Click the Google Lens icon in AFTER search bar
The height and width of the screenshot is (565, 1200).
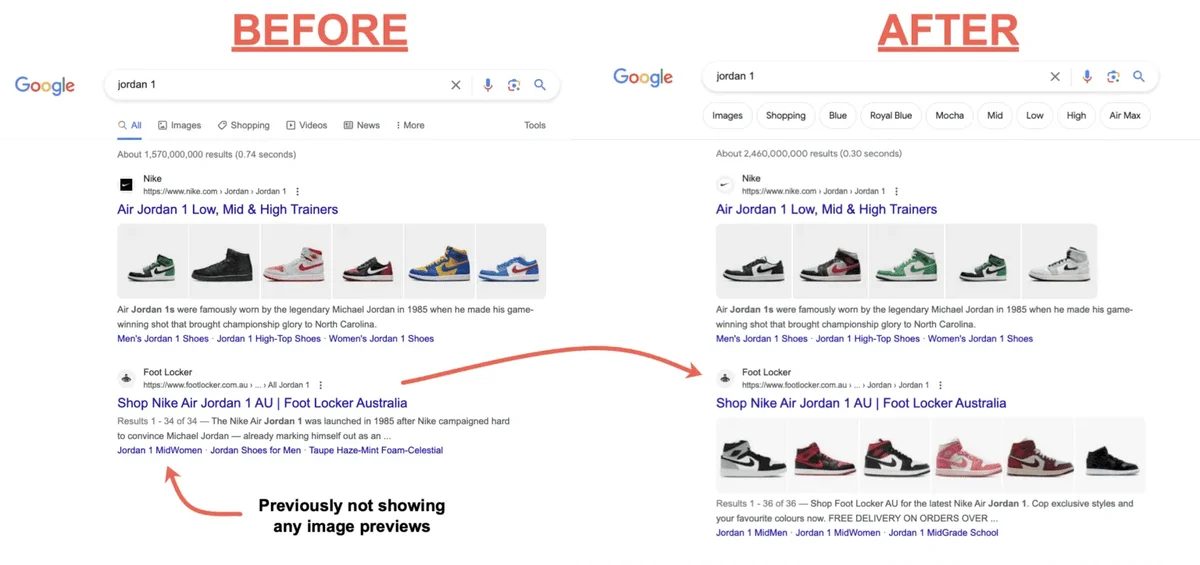1112,77
